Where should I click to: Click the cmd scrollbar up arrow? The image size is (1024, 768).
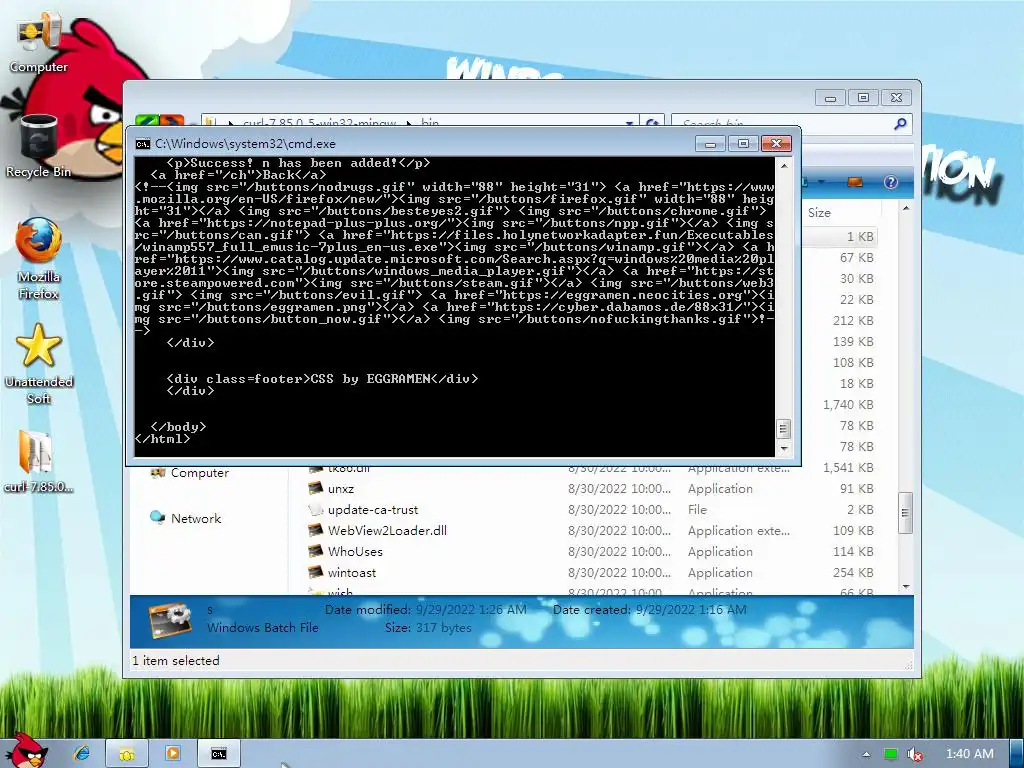[x=784, y=166]
